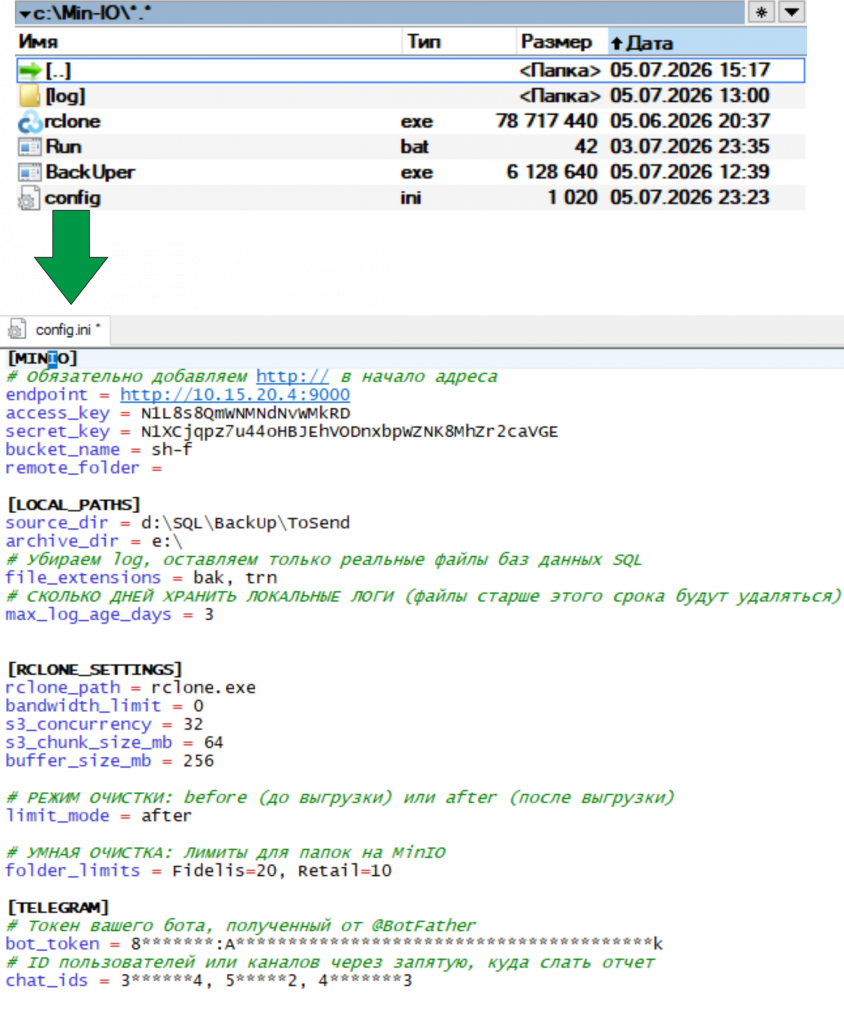Screen dimensions: 844x1024
Task: Click the bucket_name value sh-f
Action: coord(172,450)
